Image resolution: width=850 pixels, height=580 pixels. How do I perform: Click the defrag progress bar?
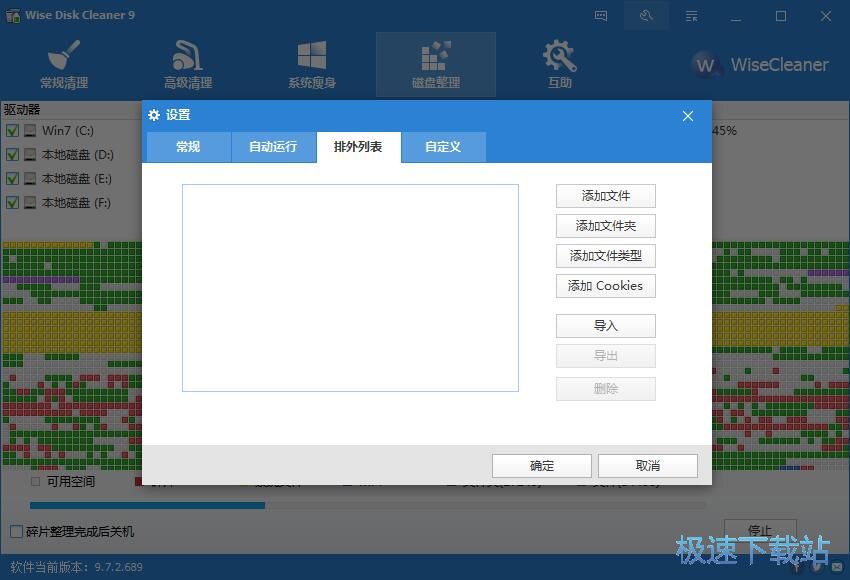point(368,505)
